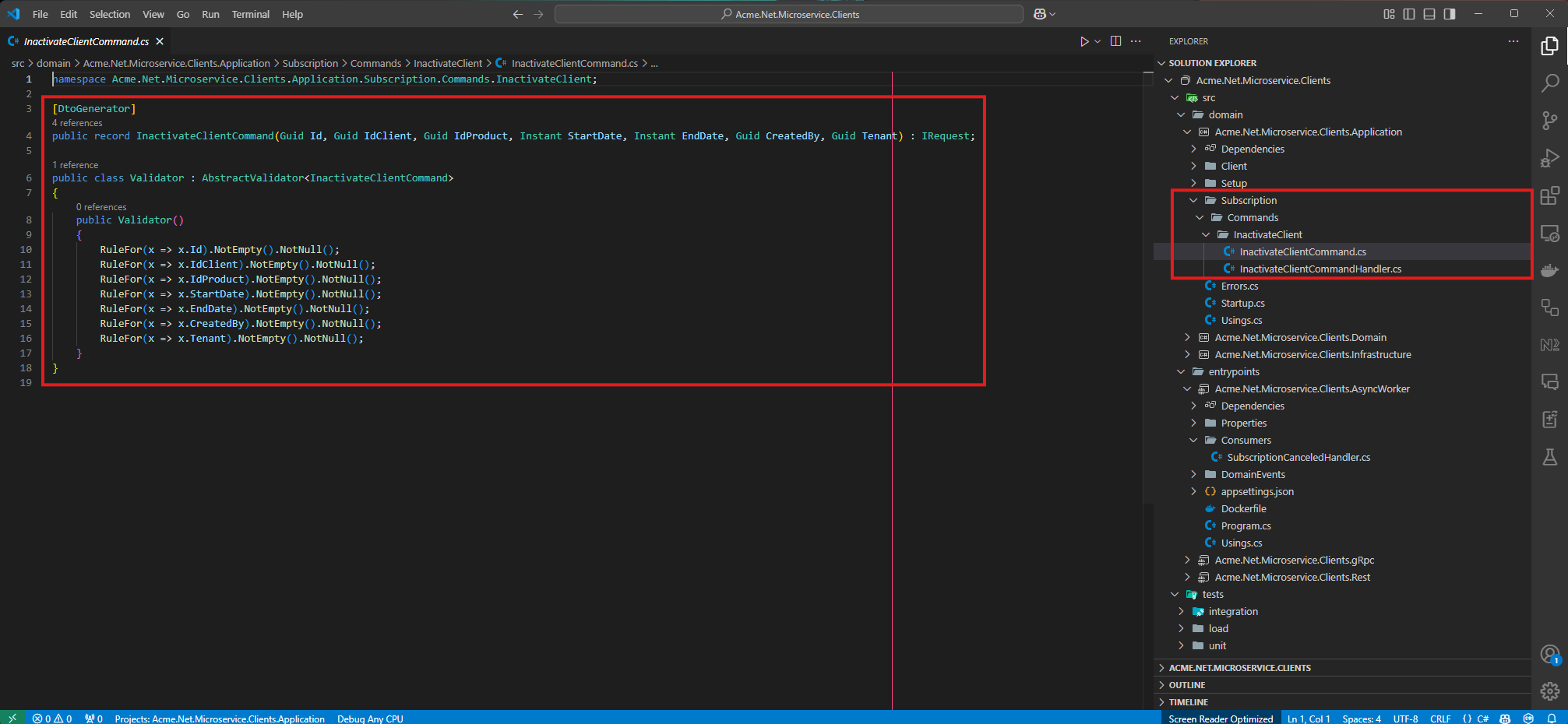
Task: Open the Docker view in activity bar
Action: tap(1550, 270)
